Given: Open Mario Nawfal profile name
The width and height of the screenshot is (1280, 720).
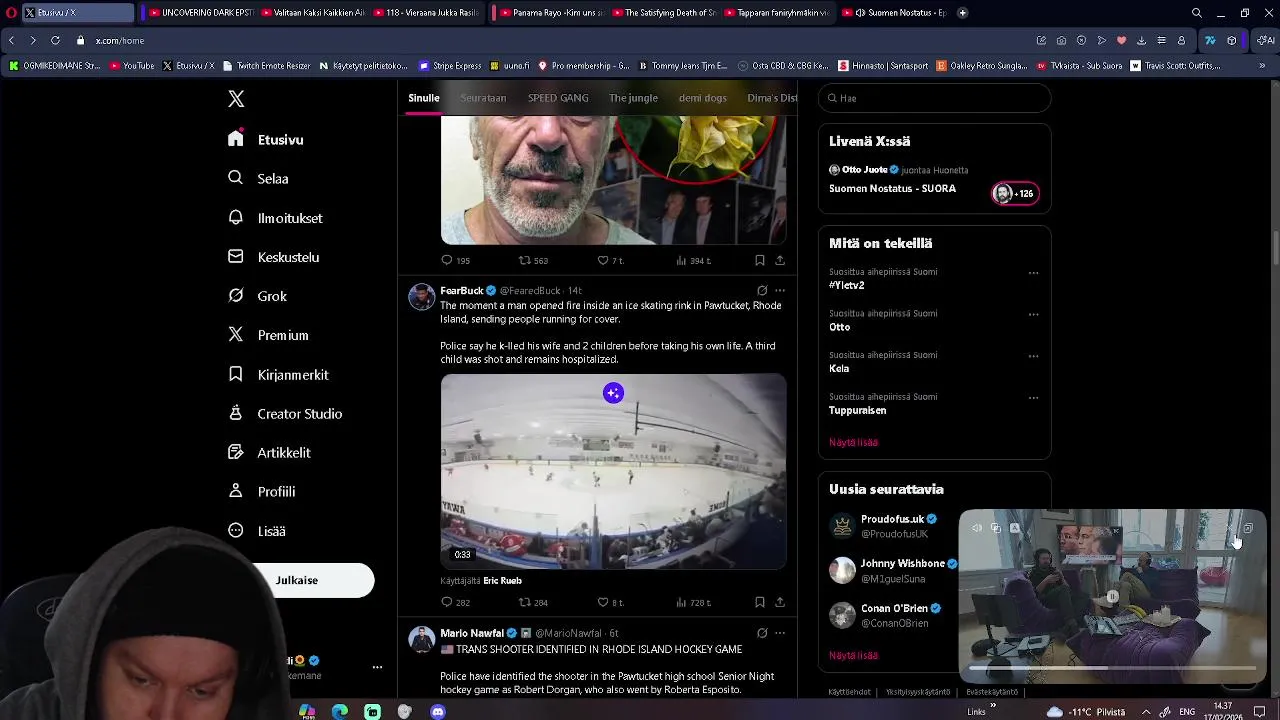Looking at the screenshot, I should (472, 633).
